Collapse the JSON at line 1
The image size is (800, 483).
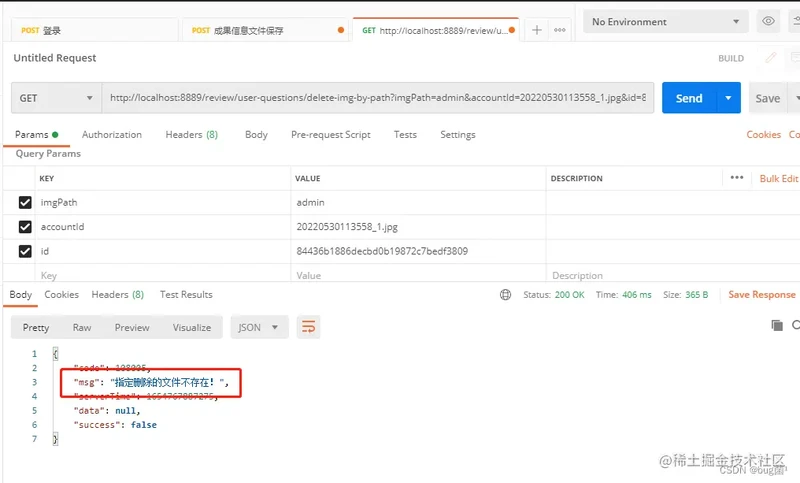point(55,354)
